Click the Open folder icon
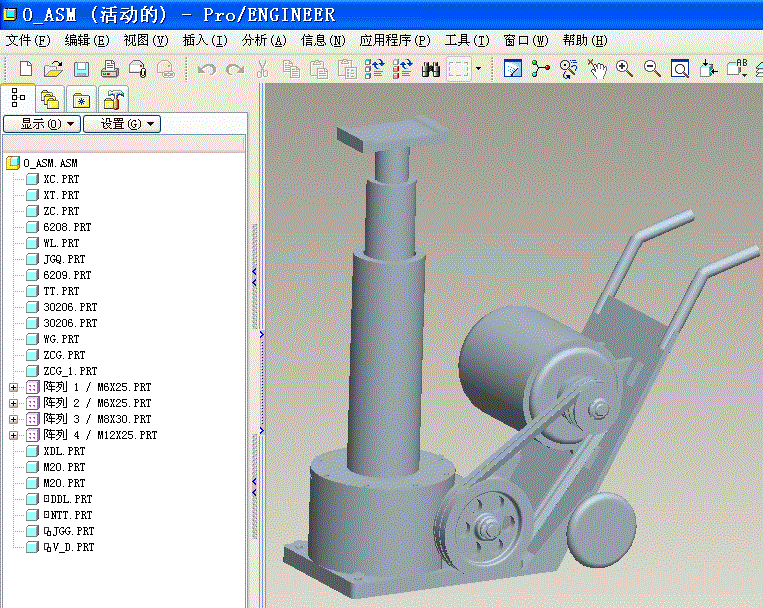Viewport: 763px width, 608px height. (53, 69)
